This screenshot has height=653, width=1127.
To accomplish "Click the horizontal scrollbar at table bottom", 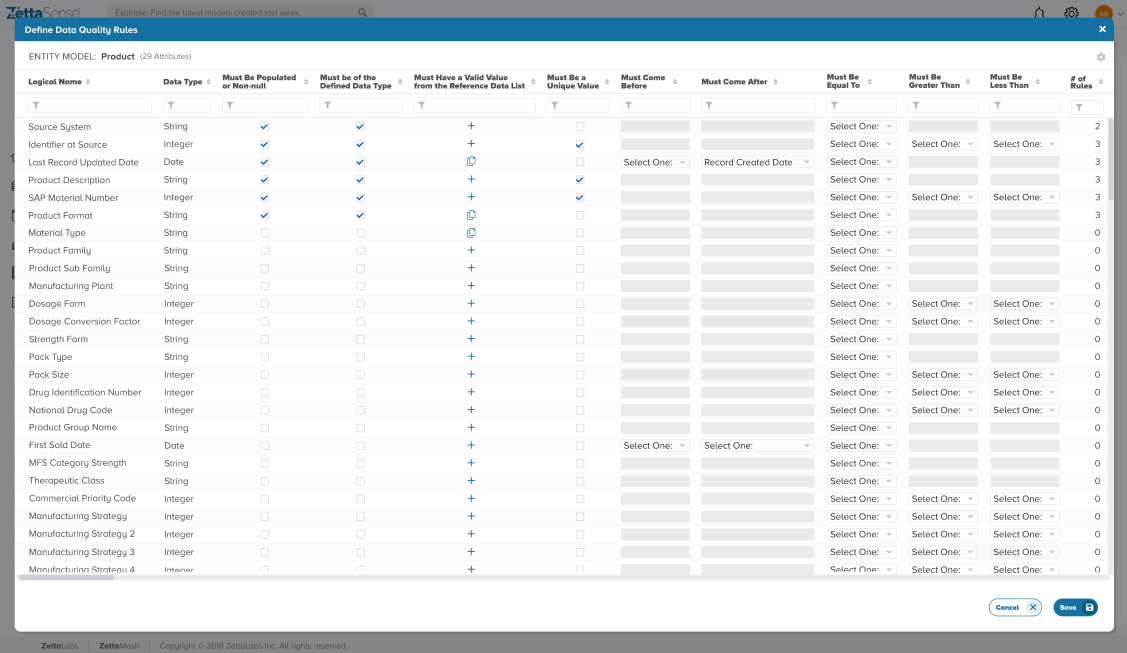I will 66,577.
